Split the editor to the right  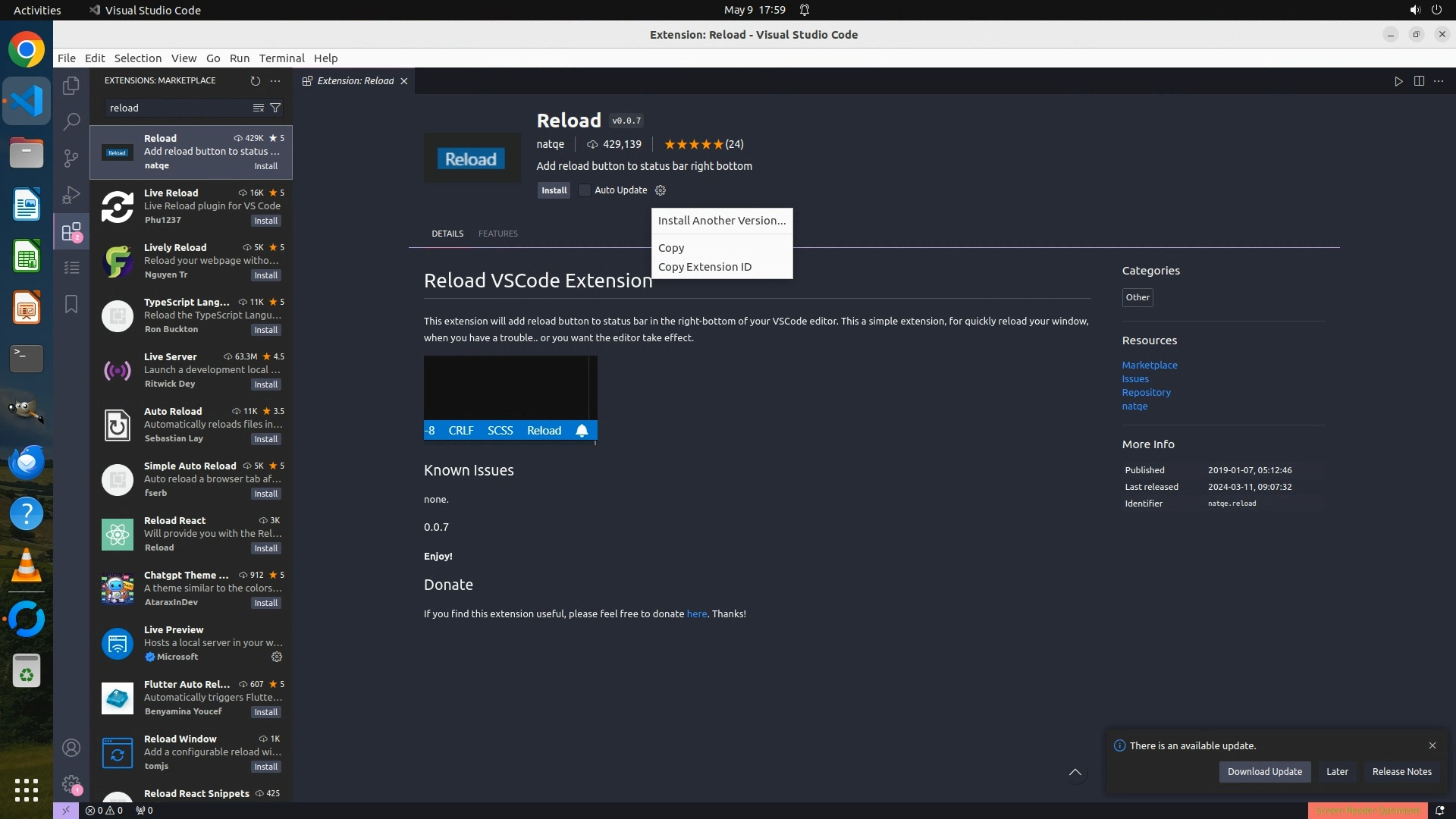(1419, 81)
